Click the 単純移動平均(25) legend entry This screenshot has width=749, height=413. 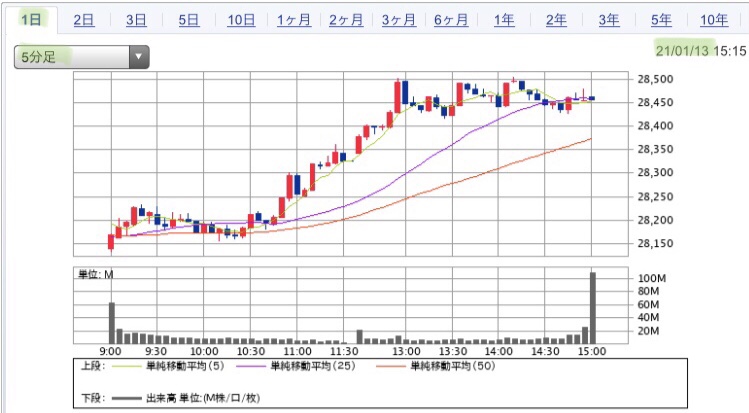click(313, 366)
